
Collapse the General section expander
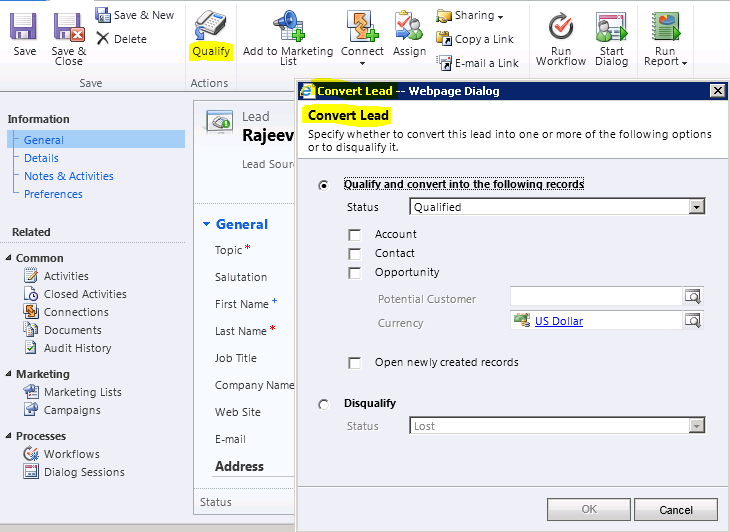pos(207,225)
